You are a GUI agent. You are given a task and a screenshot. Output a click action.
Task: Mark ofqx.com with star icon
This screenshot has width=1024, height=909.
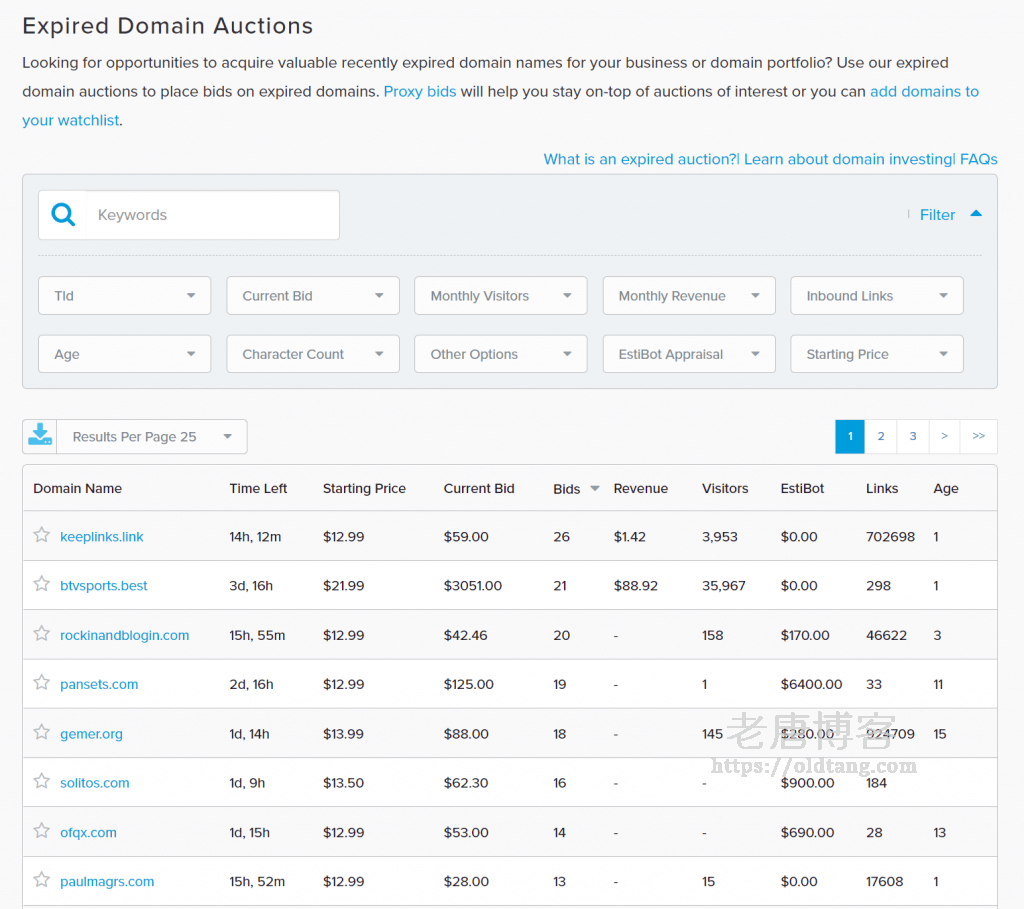[42, 831]
